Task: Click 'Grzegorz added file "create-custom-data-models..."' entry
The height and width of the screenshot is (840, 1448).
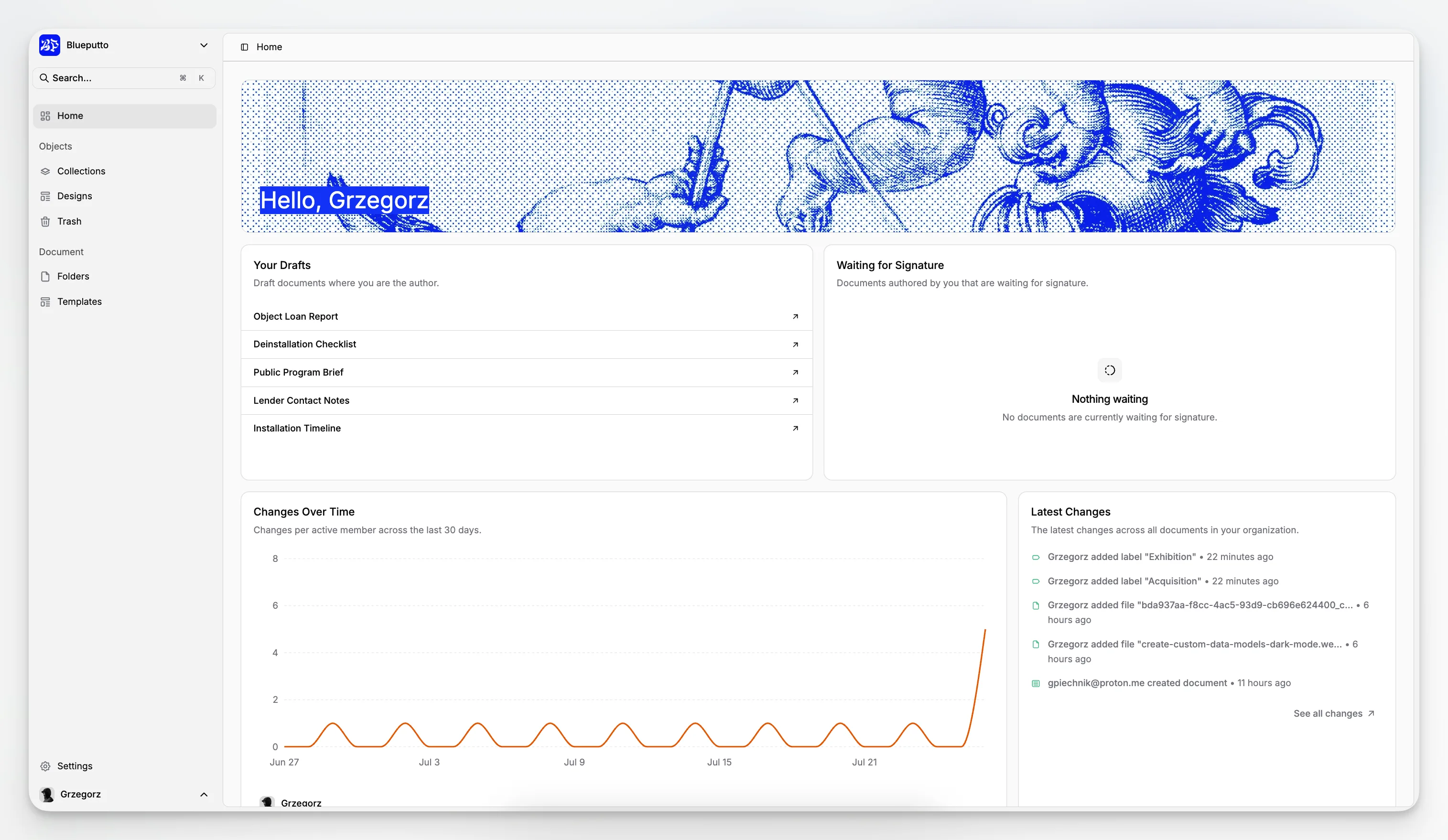Action: [x=1203, y=652]
